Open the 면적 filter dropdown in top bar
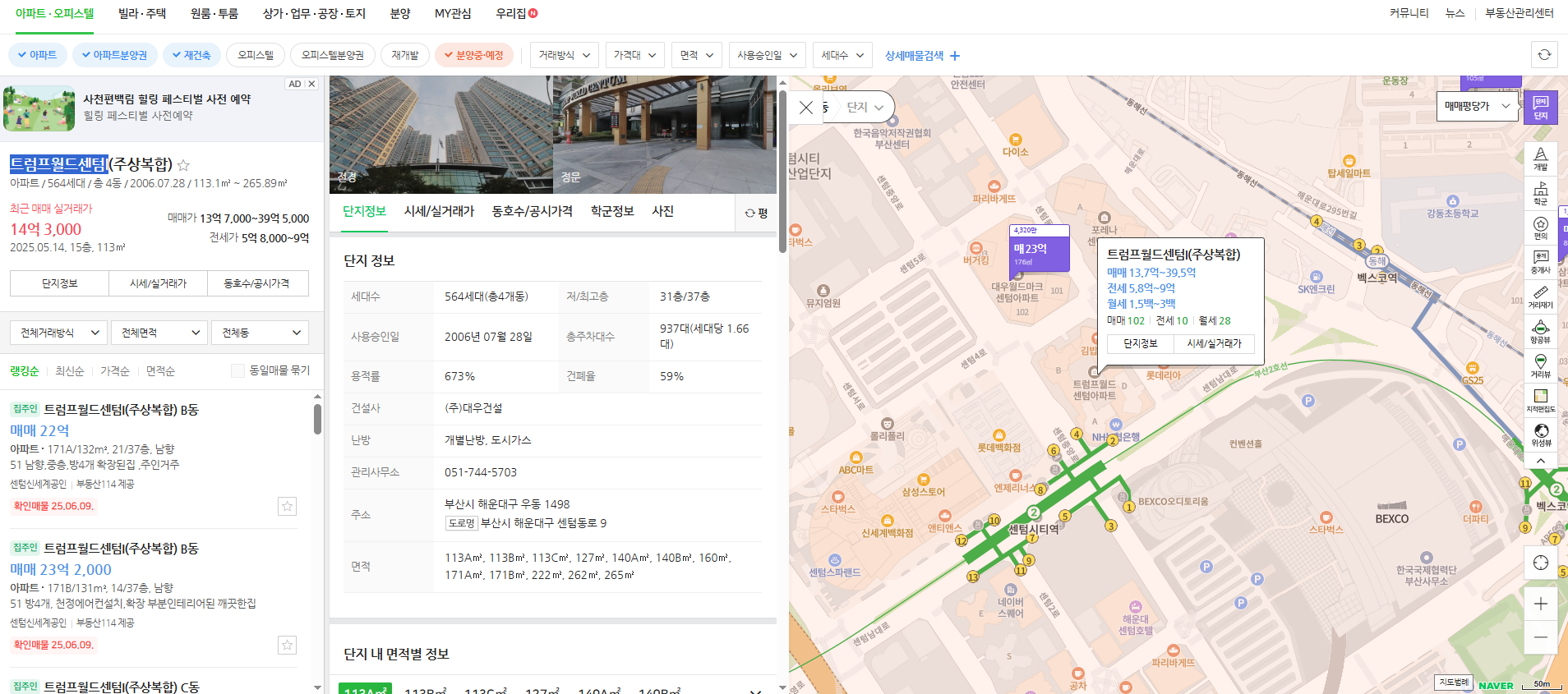The image size is (1568, 694). tap(697, 55)
